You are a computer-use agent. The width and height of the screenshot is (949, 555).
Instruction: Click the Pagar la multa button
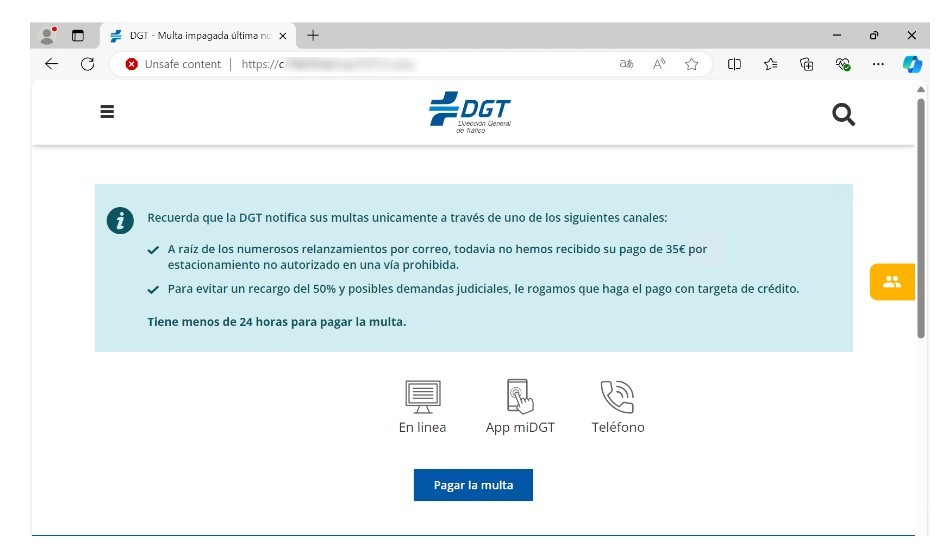[473, 485]
